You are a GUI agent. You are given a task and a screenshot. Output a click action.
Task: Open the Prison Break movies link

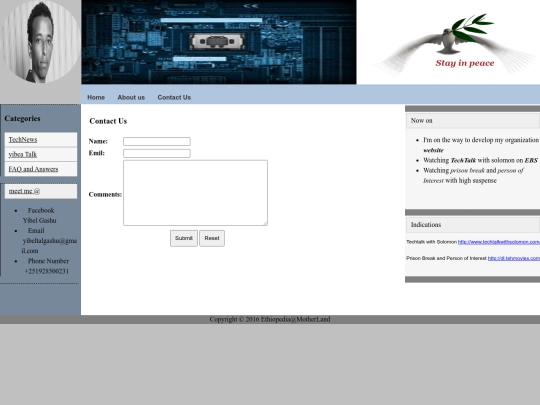(514, 258)
